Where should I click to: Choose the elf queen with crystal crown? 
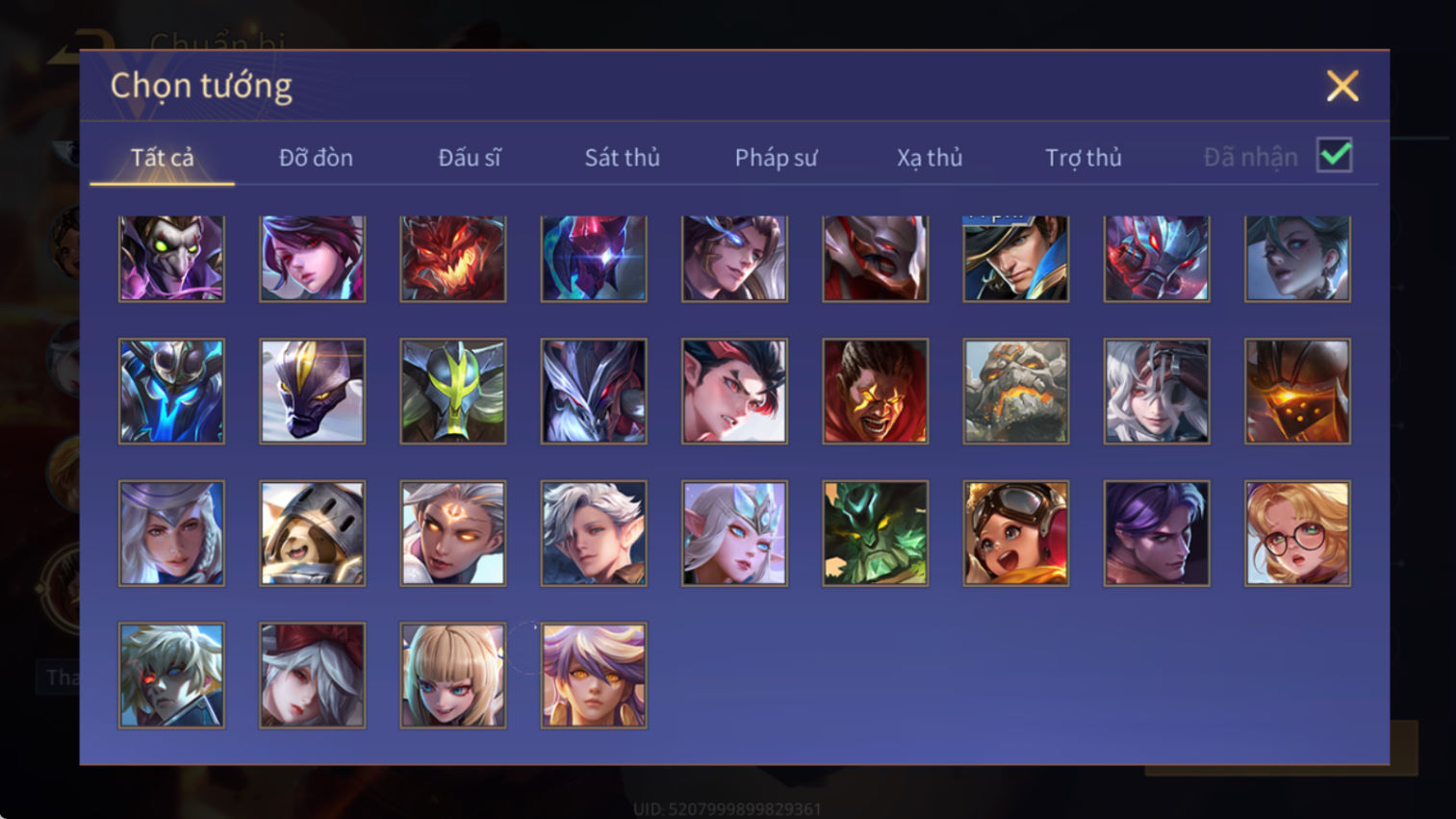coord(734,533)
